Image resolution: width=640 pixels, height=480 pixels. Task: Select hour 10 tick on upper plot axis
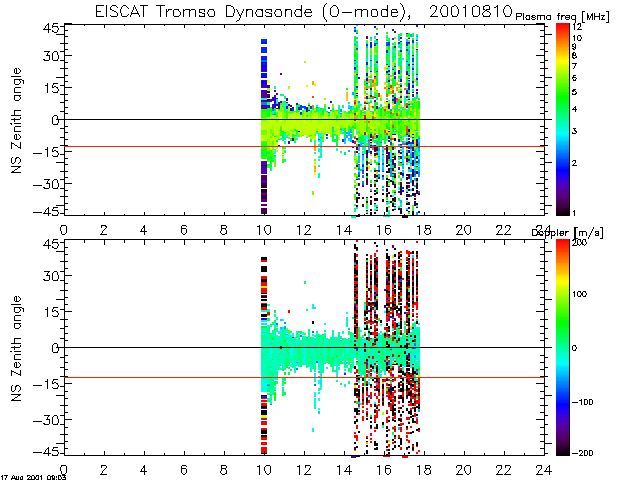pos(264,228)
